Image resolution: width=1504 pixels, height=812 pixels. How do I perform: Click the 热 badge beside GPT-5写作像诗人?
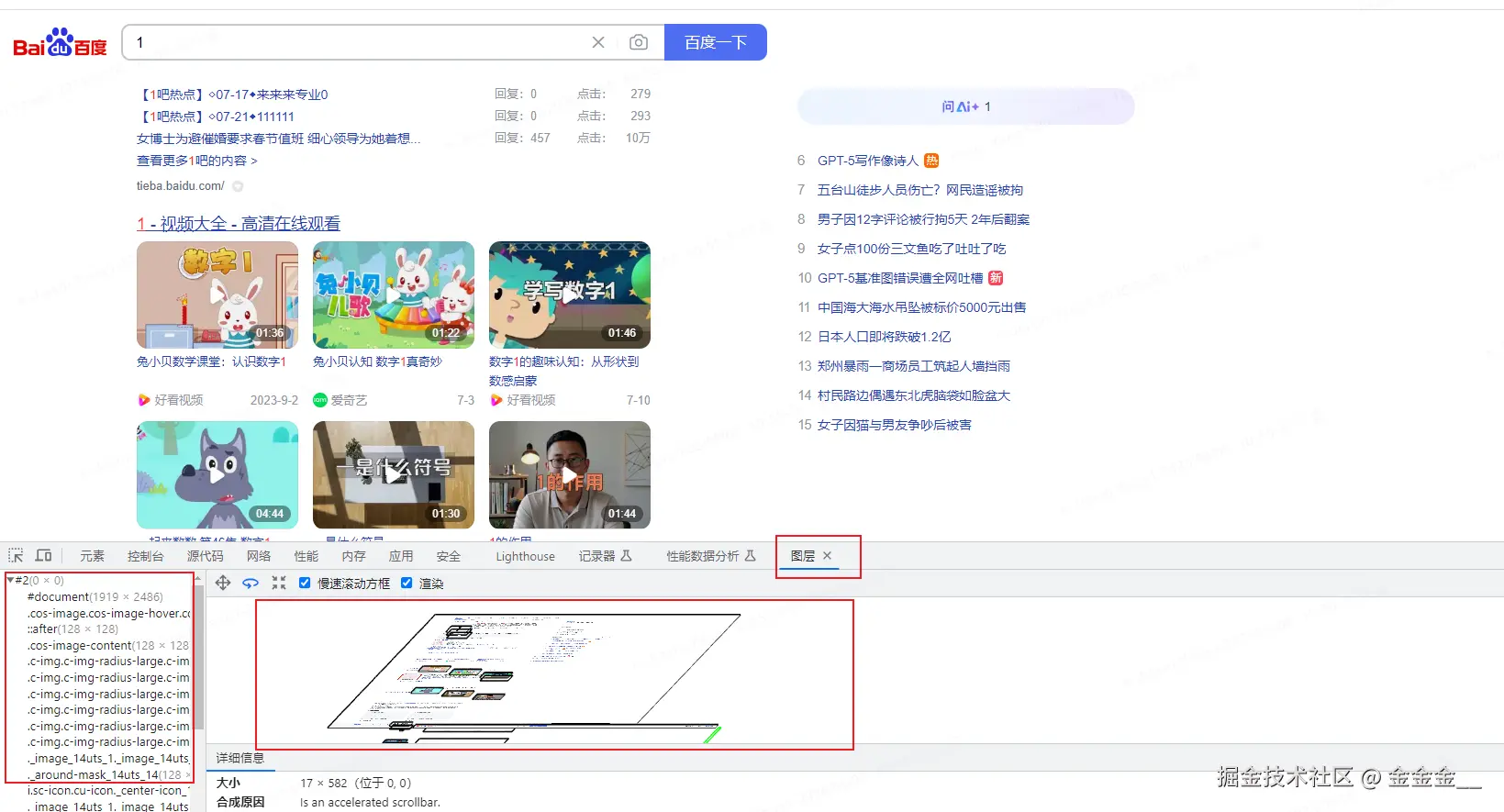click(931, 161)
